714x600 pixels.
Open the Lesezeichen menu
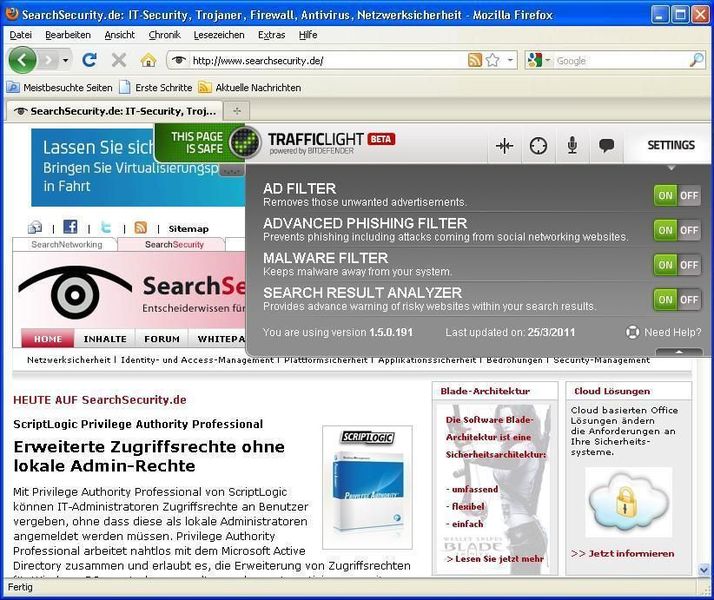(219, 35)
